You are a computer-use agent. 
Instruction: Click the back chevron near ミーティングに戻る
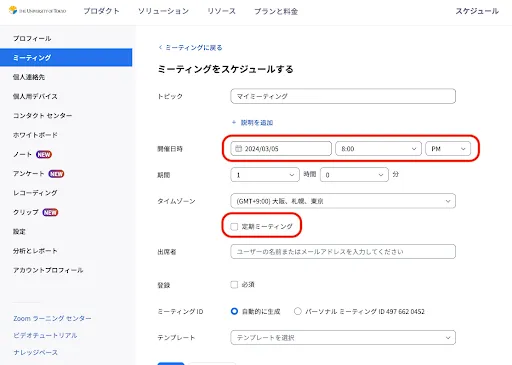(x=161, y=47)
